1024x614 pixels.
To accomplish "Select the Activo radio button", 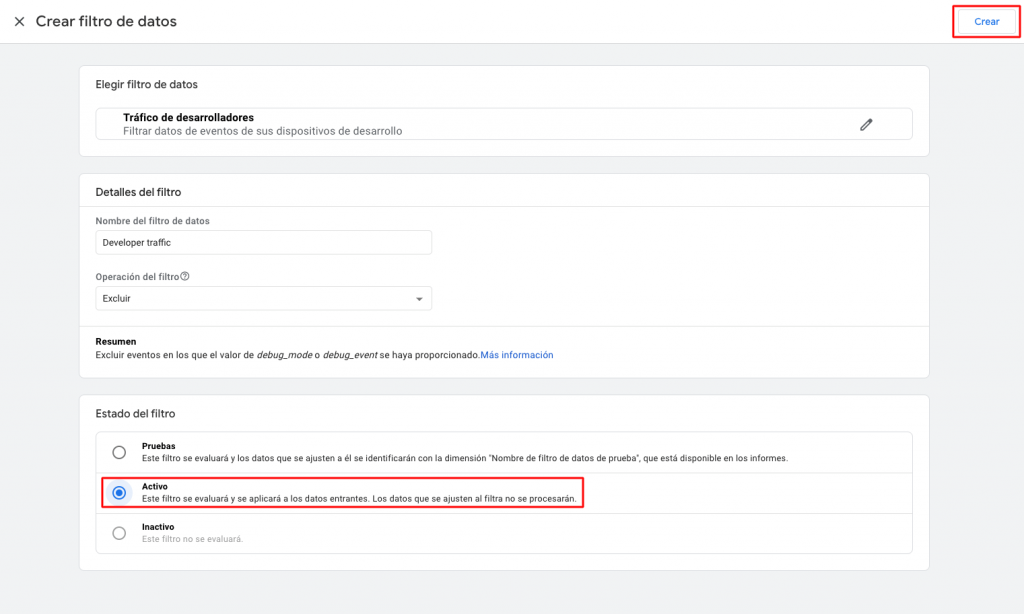I will (x=119, y=492).
